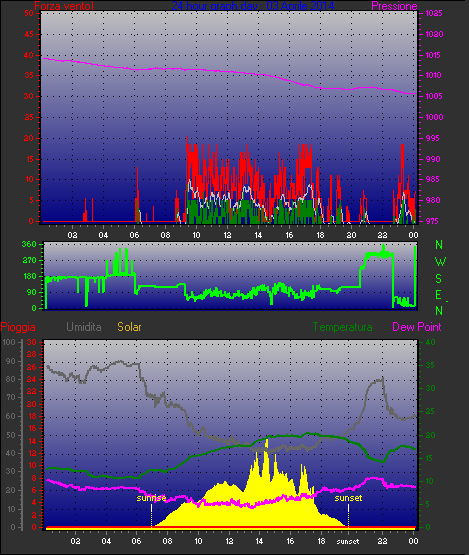Click the 'E' compass direction label
The width and height of the screenshot is (469, 555).
click(x=439, y=295)
